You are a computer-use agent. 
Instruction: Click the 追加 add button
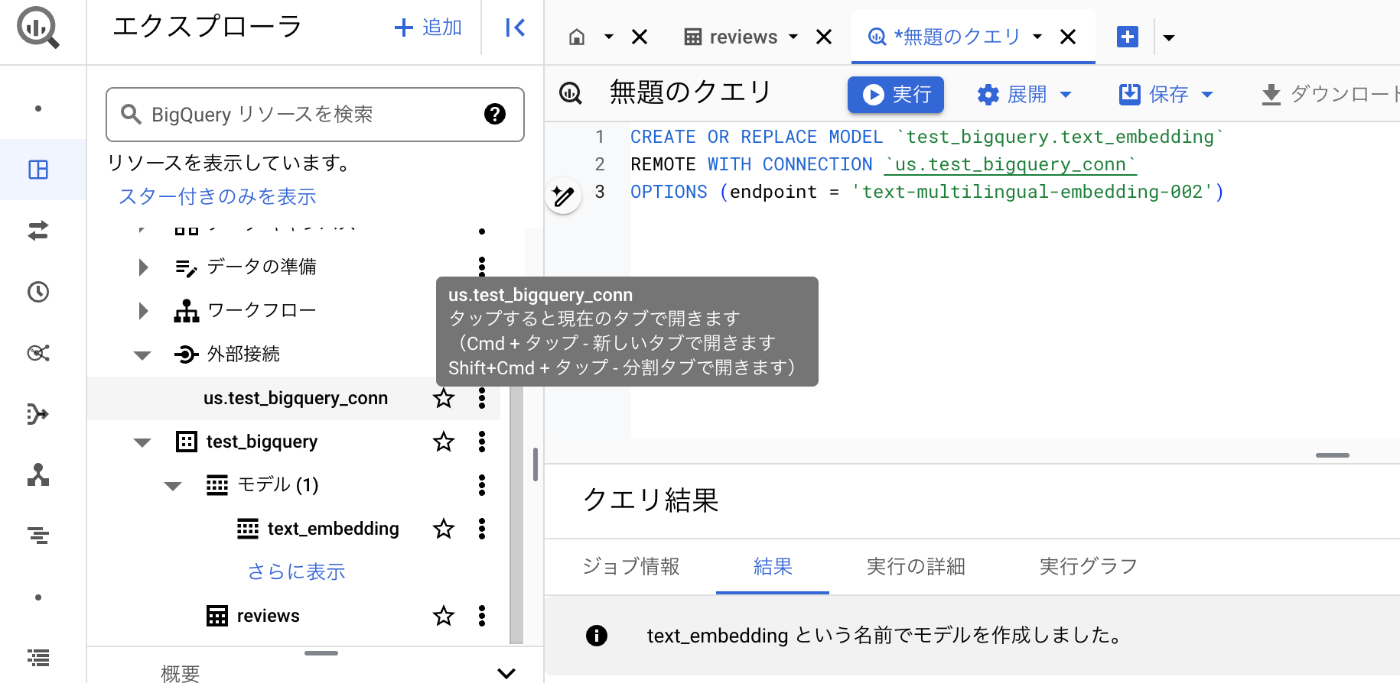coord(428,28)
